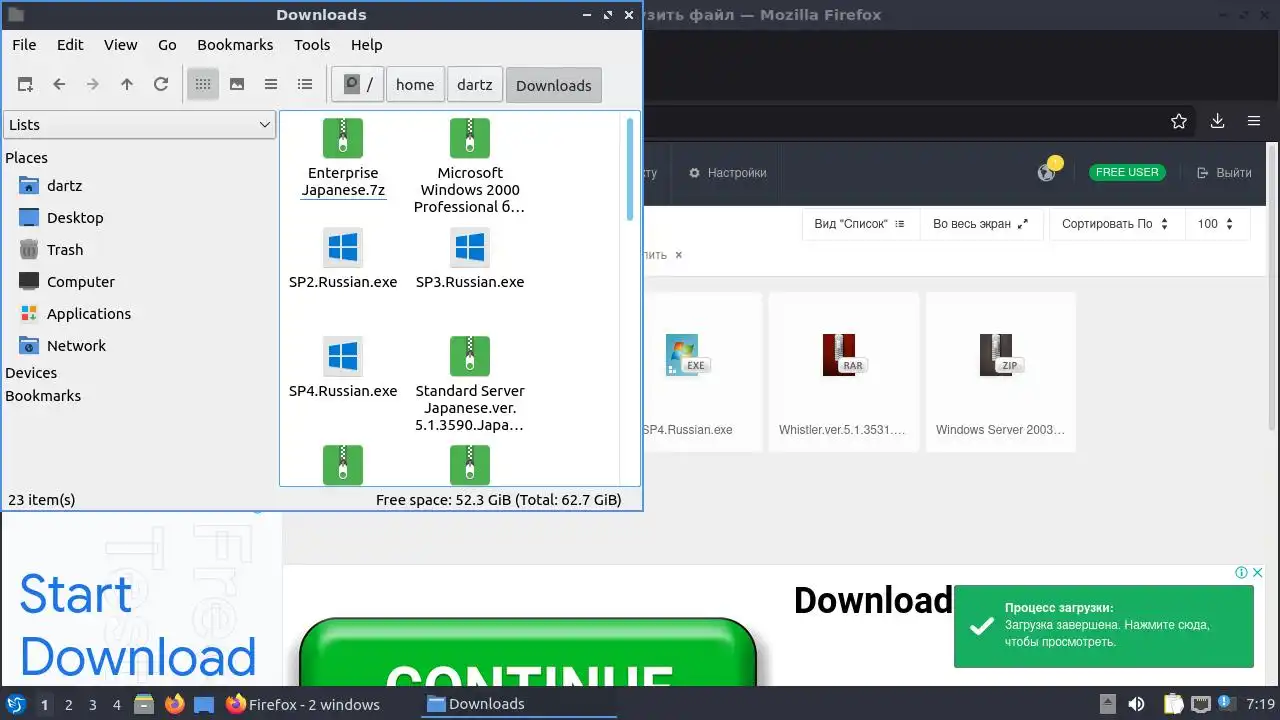Open the Tools menu
The width and height of the screenshot is (1280, 720).
[312, 45]
